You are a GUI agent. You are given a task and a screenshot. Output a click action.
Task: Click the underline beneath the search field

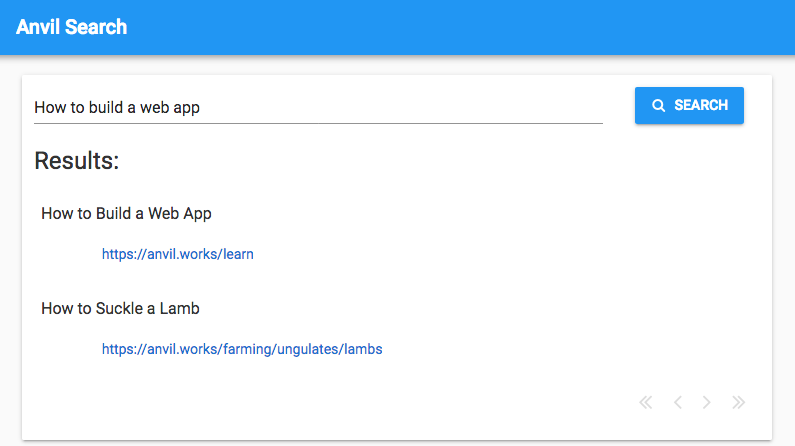318,123
